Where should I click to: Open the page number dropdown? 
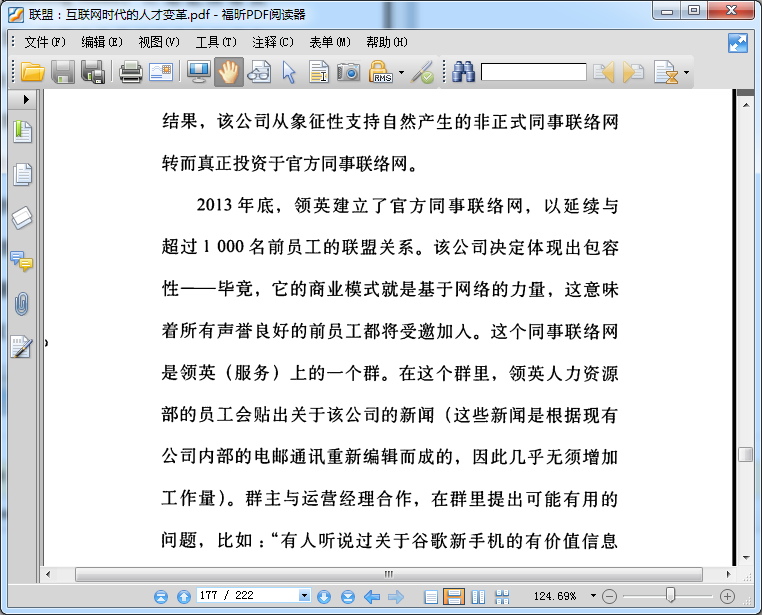coord(305,596)
